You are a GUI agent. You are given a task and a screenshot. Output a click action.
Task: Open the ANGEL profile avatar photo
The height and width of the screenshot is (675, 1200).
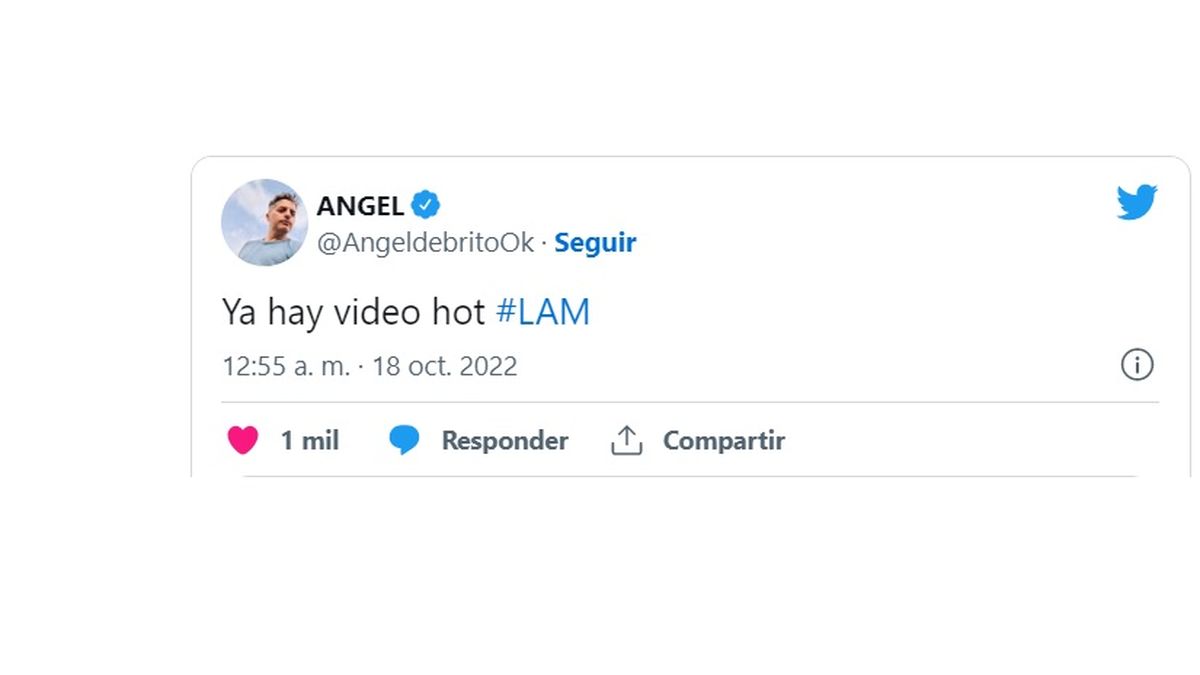click(264, 222)
